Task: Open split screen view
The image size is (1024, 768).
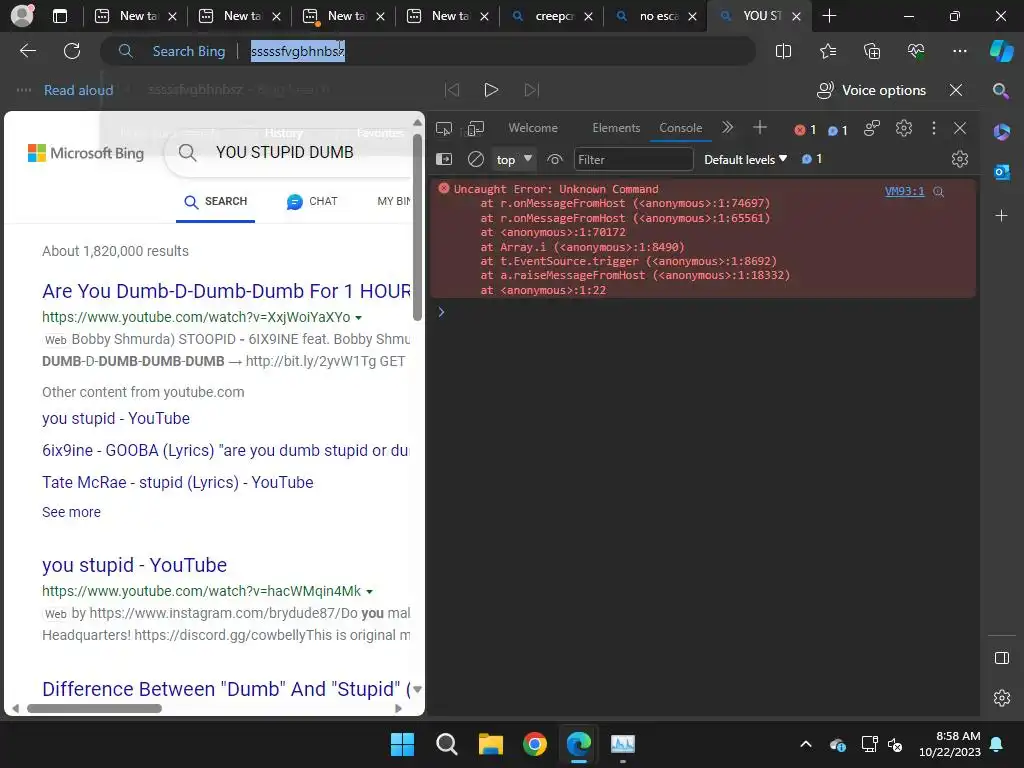Action: tap(783, 51)
